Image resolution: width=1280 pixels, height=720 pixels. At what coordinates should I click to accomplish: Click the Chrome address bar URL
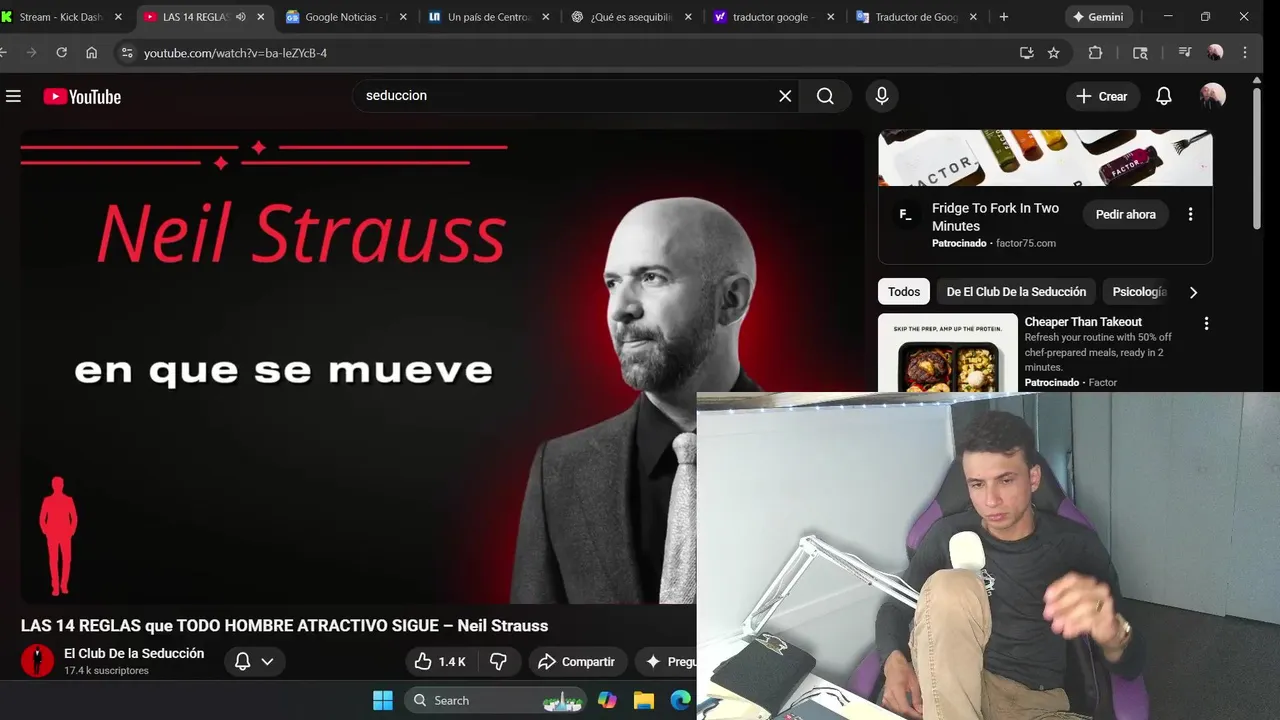tap(235, 53)
